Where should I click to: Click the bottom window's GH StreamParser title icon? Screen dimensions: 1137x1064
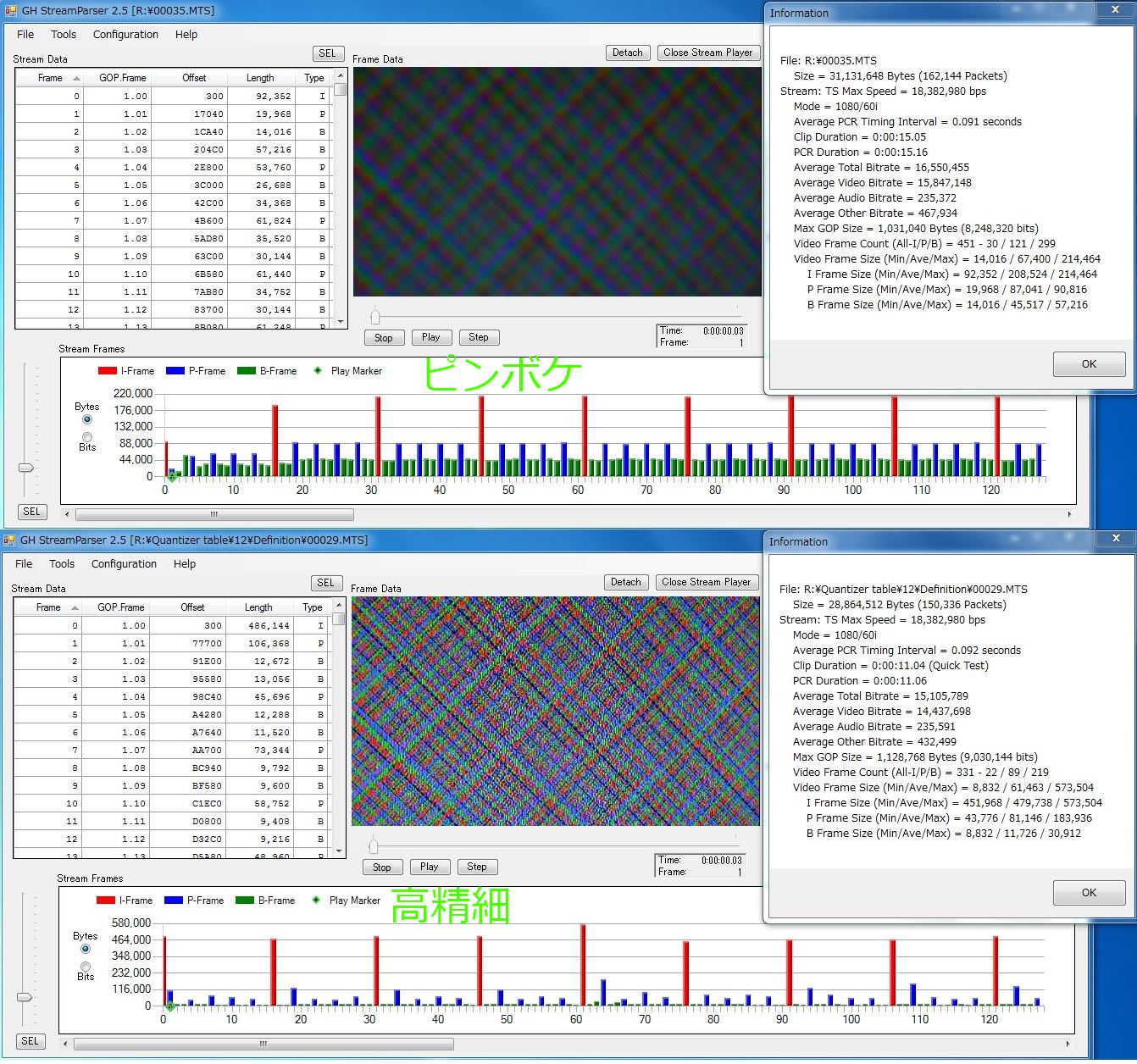10,540
